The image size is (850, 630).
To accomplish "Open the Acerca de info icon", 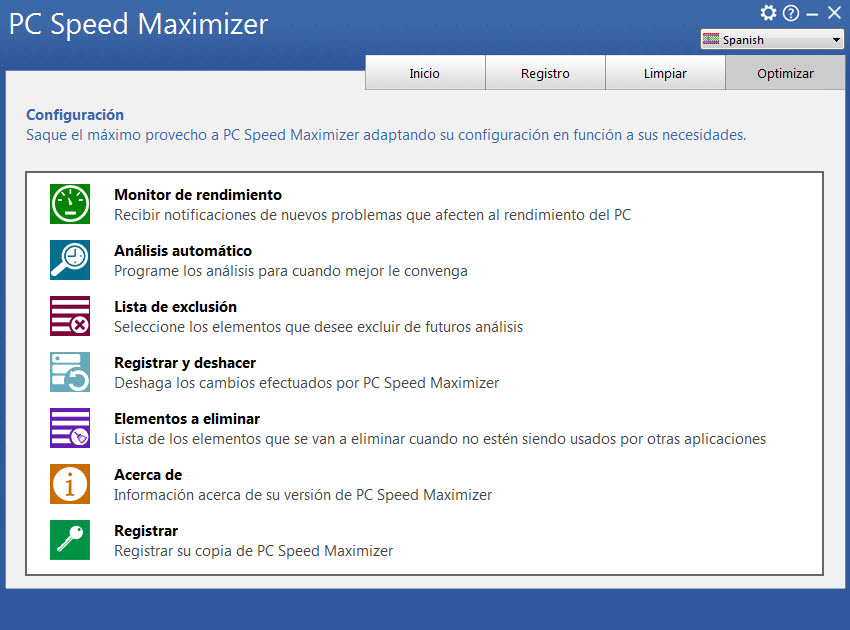I will click(70, 484).
